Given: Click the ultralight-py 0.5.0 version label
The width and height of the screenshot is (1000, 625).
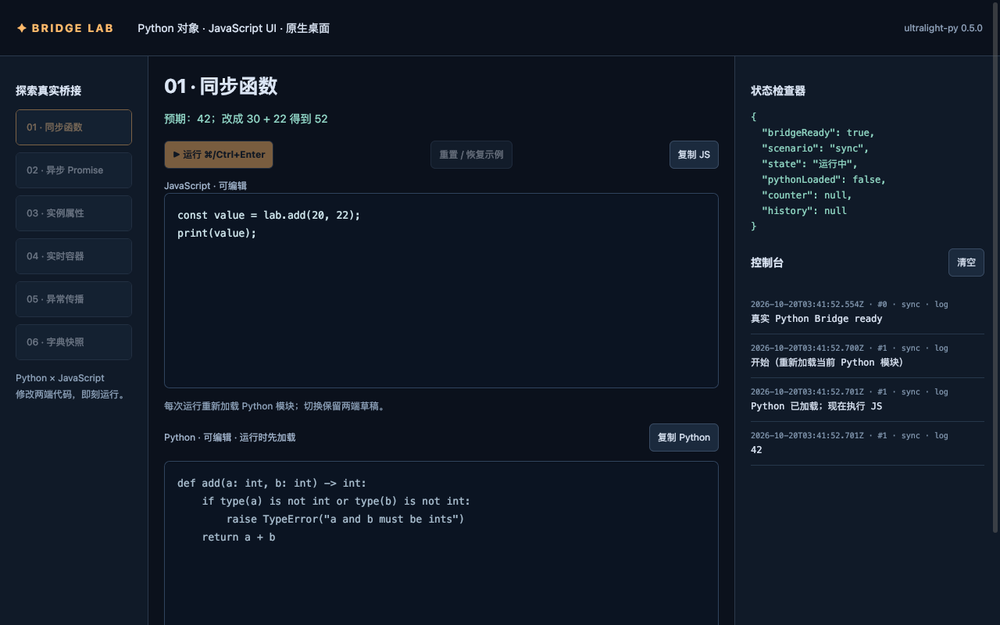Looking at the screenshot, I should pyautogui.click(x=943, y=28).
